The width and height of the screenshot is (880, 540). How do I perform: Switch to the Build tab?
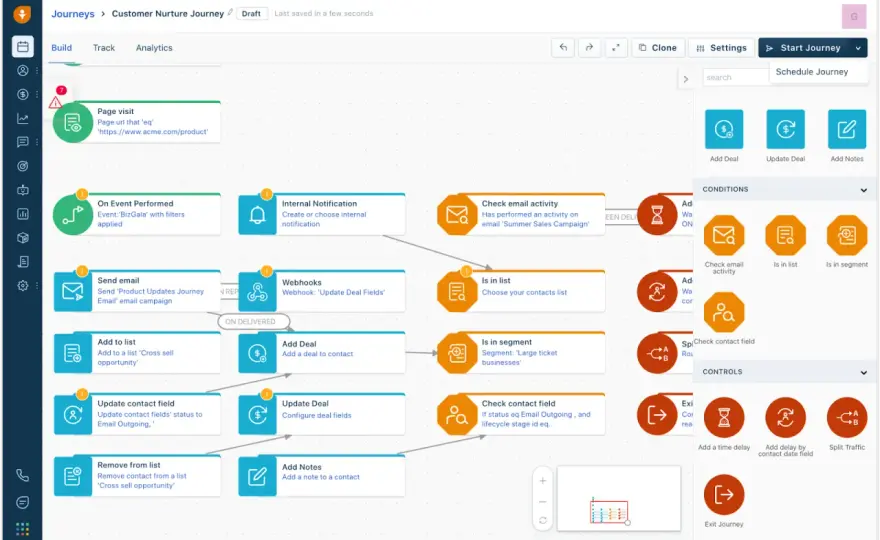tap(61, 48)
